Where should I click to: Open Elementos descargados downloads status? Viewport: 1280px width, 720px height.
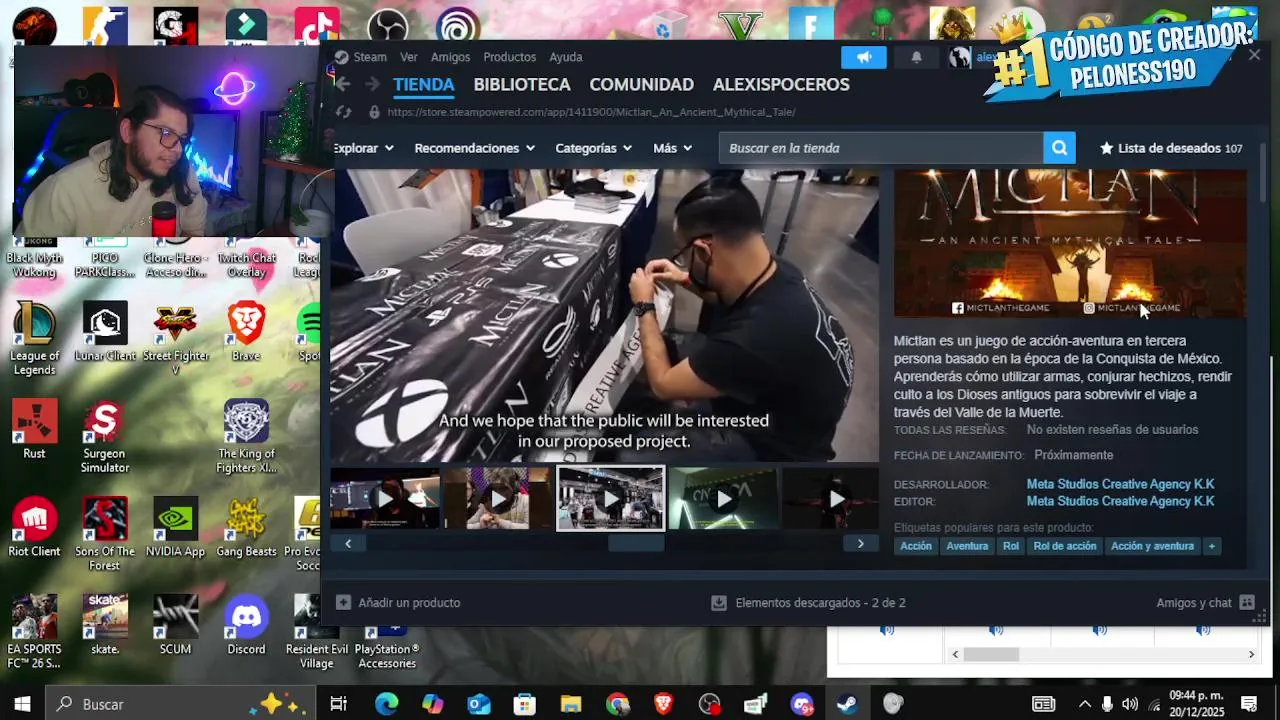coord(808,603)
